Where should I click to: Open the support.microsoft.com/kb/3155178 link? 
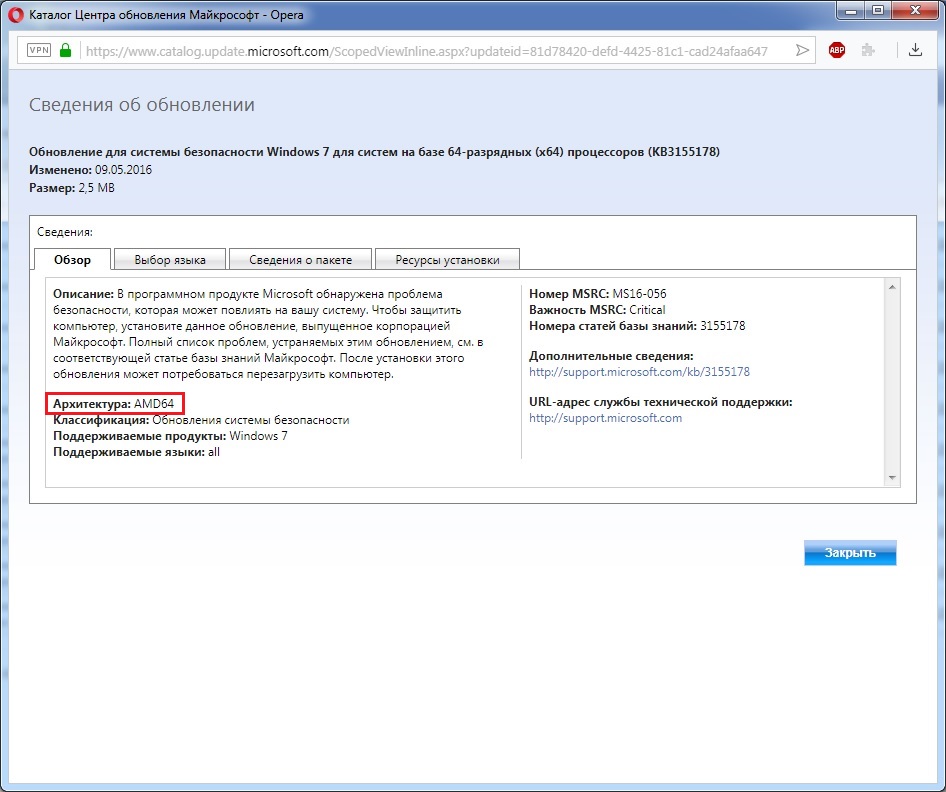point(639,372)
